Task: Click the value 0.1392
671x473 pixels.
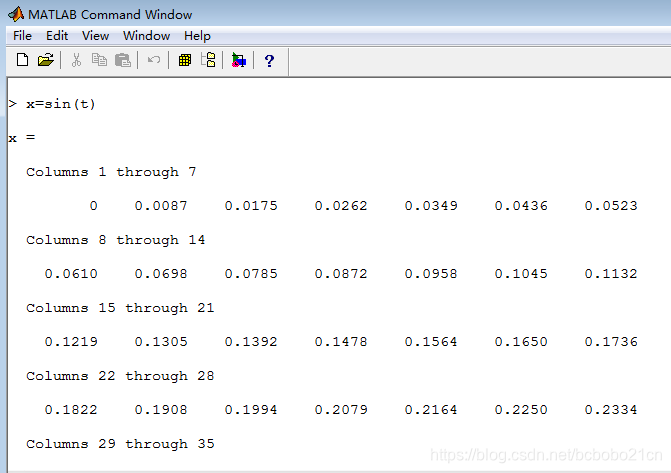Action: point(251,342)
